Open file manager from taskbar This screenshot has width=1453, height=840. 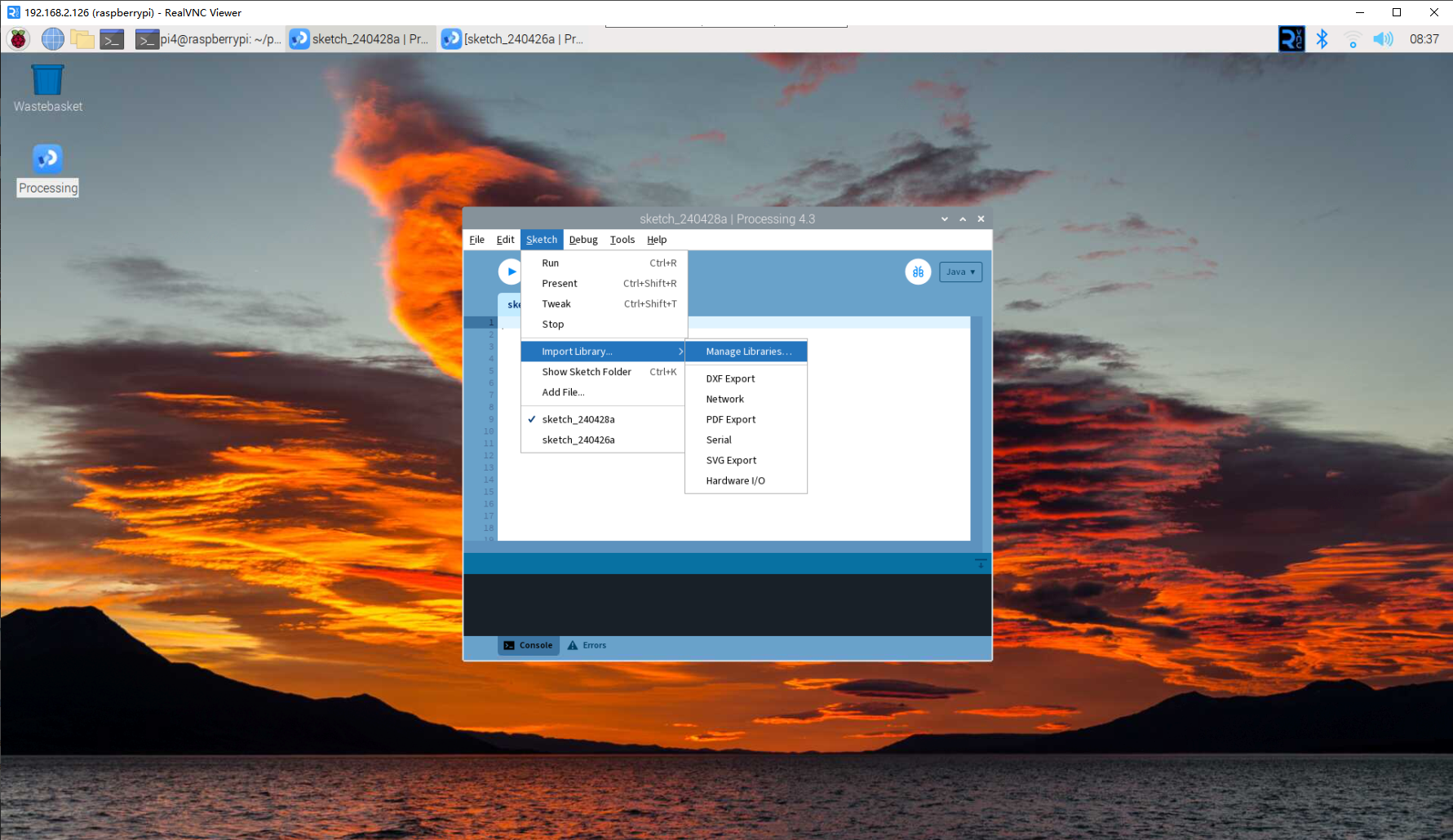[82, 38]
